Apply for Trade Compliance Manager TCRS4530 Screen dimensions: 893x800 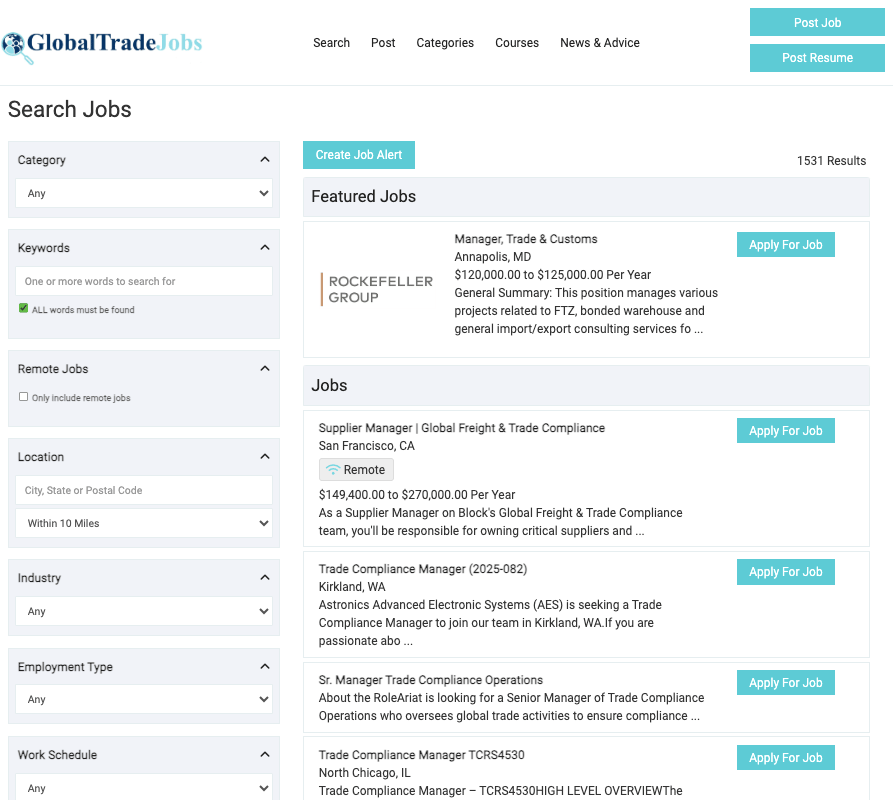pos(785,757)
